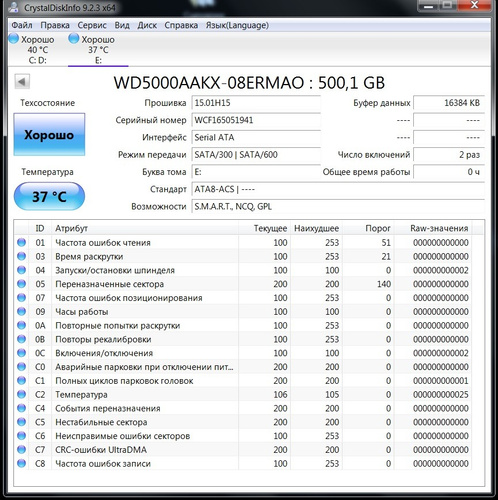Image resolution: width=498 pixels, height=500 pixels.
Task: Click status icon for attribute C4
Action: click(x=22, y=408)
